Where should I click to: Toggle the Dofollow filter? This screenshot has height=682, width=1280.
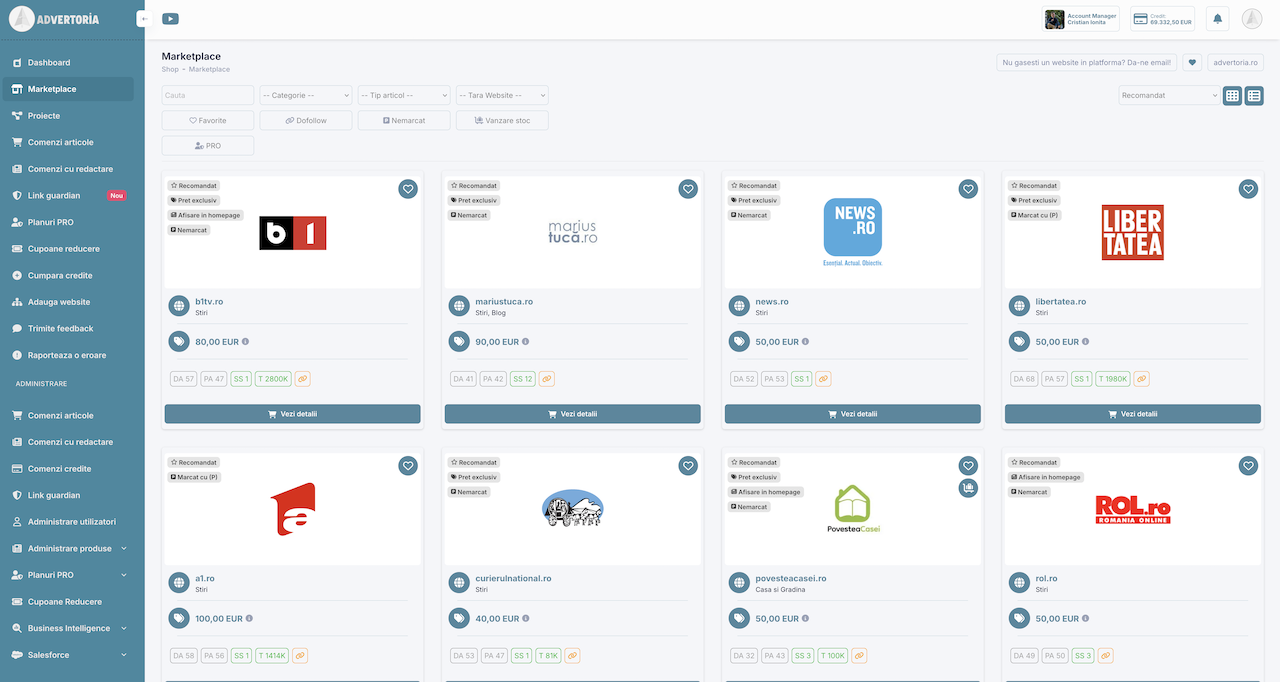tap(305, 120)
